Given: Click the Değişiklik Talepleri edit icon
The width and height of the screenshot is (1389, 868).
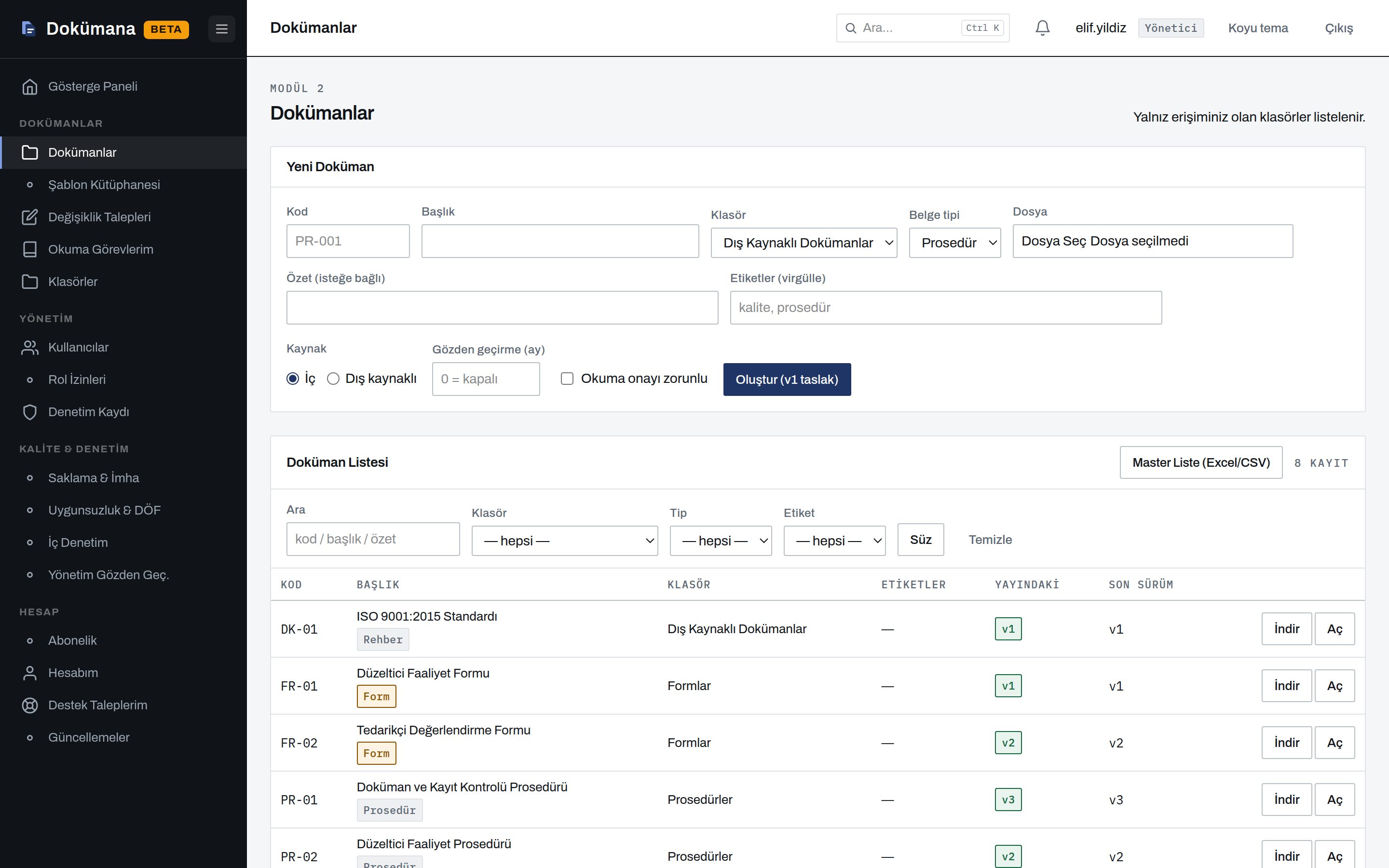Looking at the screenshot, I should point(30,217).
